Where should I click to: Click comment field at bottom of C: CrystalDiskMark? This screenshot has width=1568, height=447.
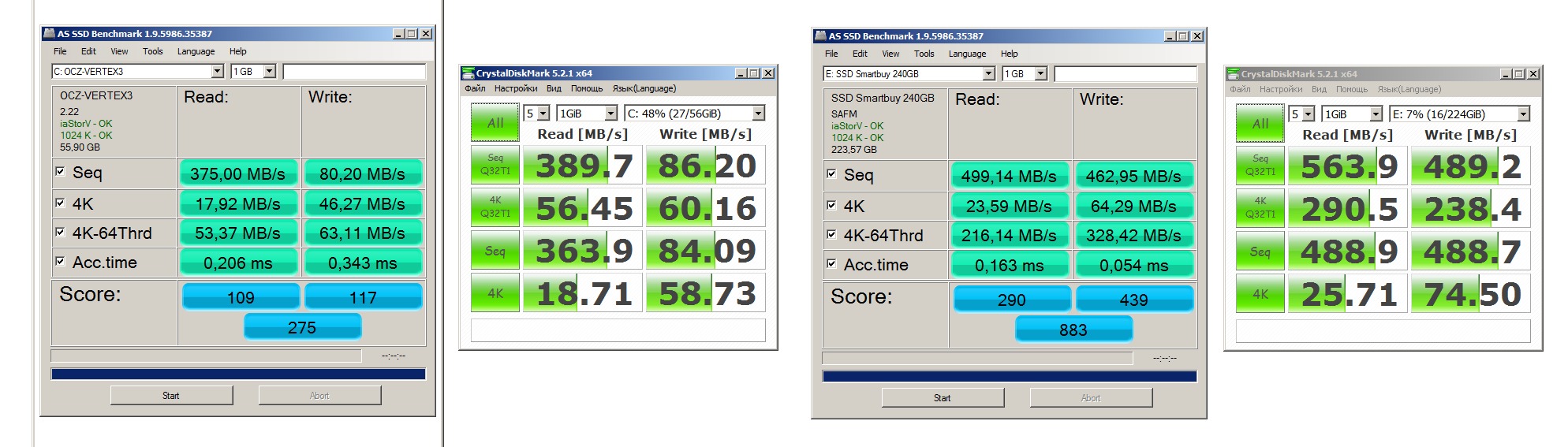pos(618,330)
